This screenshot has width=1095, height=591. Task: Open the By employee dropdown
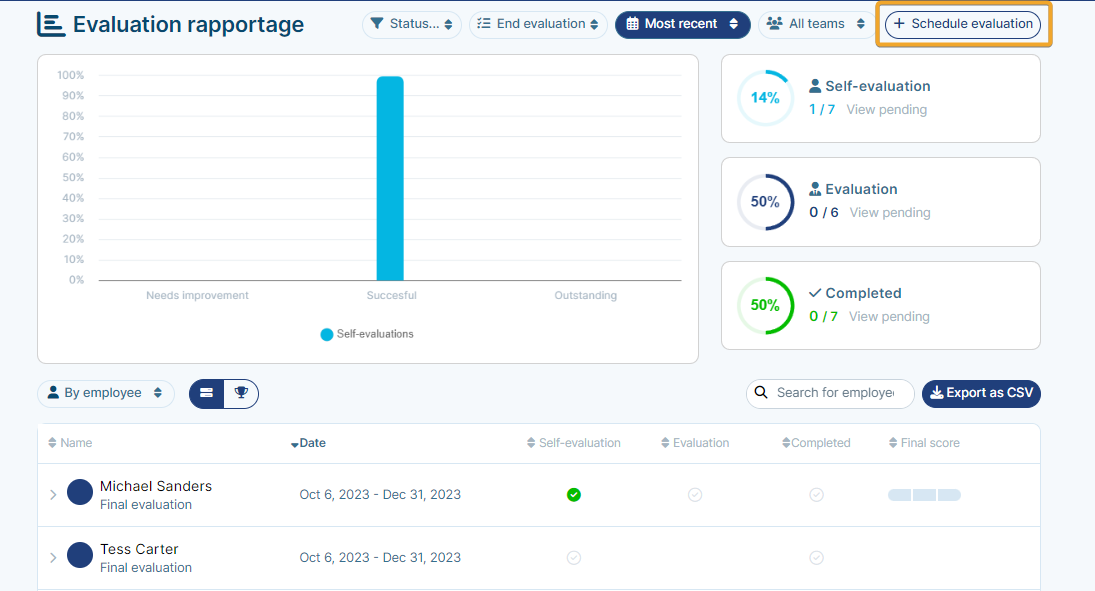tap(105, 393)
